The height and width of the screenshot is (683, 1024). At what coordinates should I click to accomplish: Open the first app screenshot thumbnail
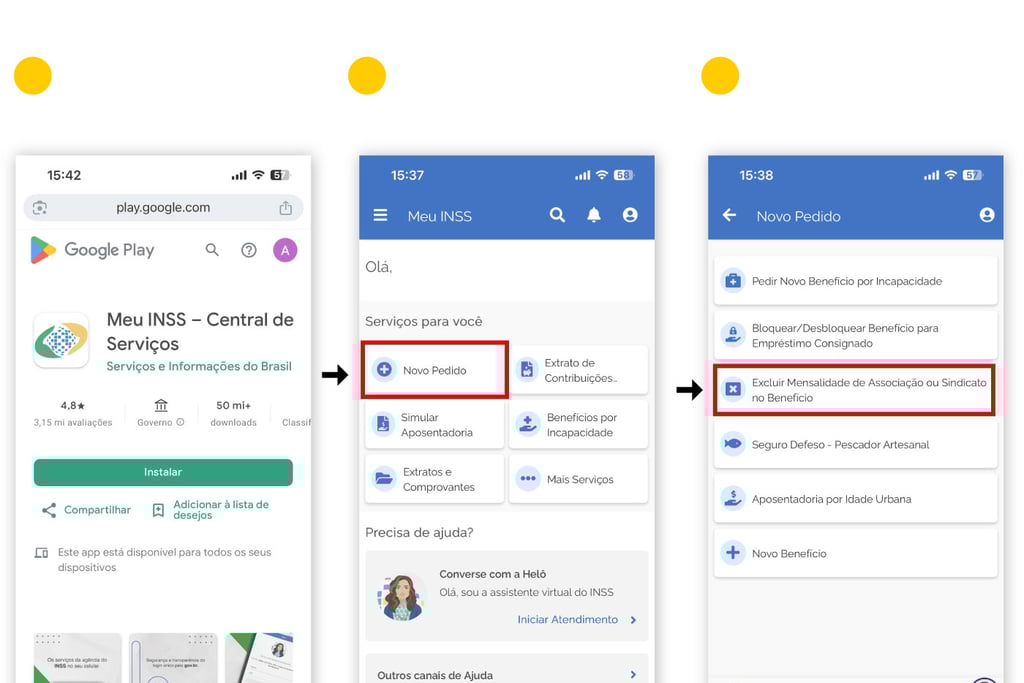click(78, 658)
